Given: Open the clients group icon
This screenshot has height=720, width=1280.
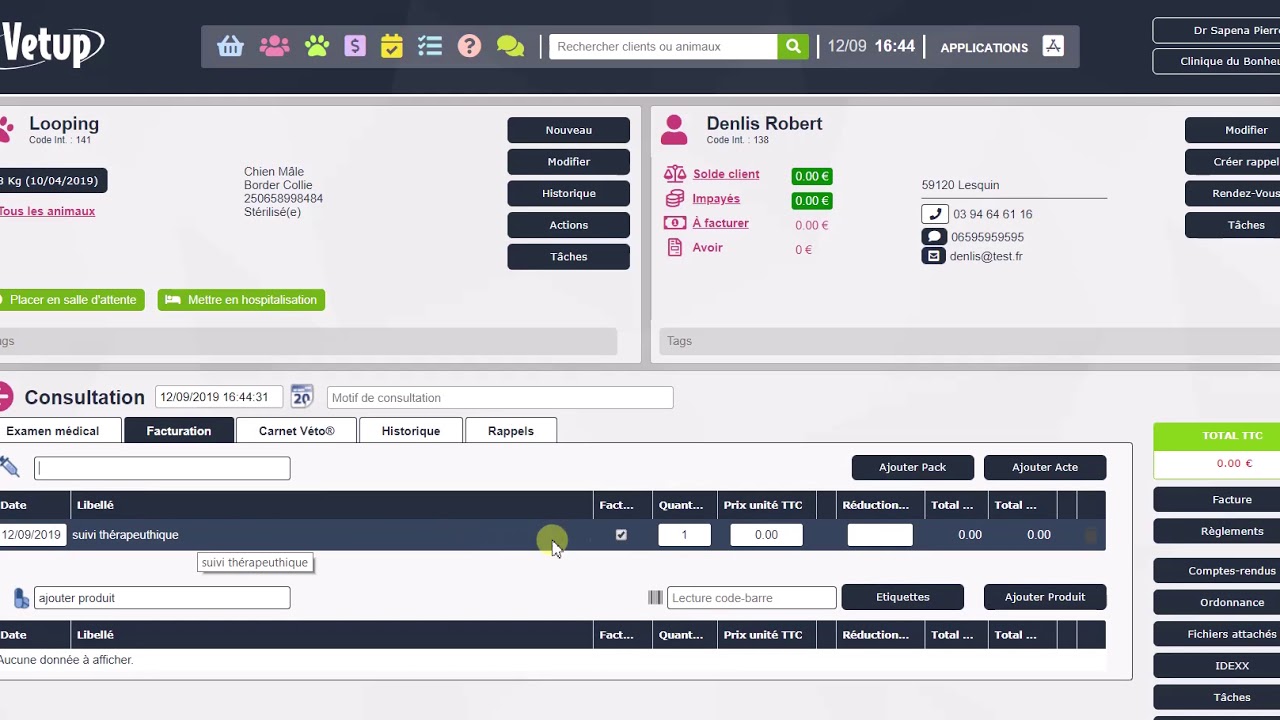Looking at the screenshot, I should pyautogui.click(x=274, y=47).
